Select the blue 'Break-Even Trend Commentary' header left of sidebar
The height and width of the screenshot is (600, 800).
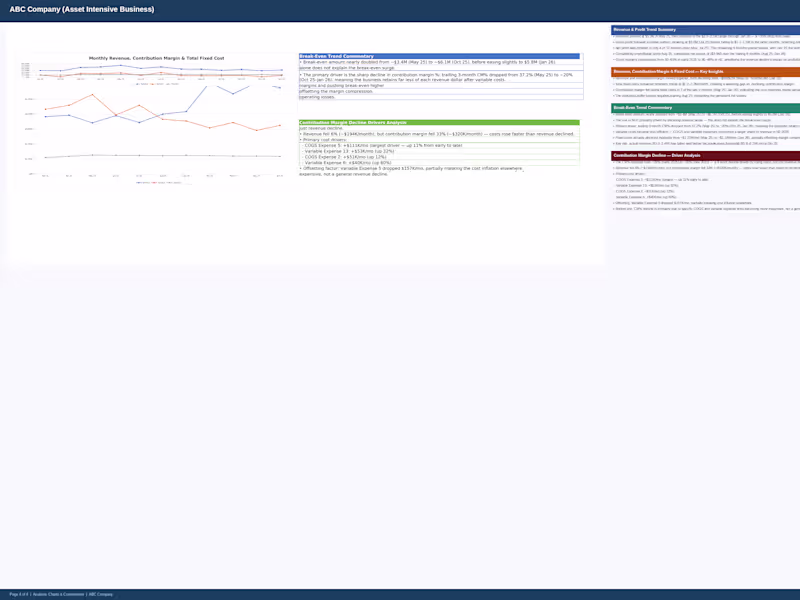coord(439,56)
